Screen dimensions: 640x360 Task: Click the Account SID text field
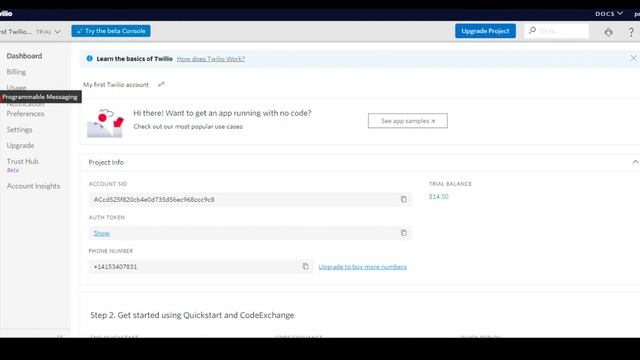(x=250, y=200)
